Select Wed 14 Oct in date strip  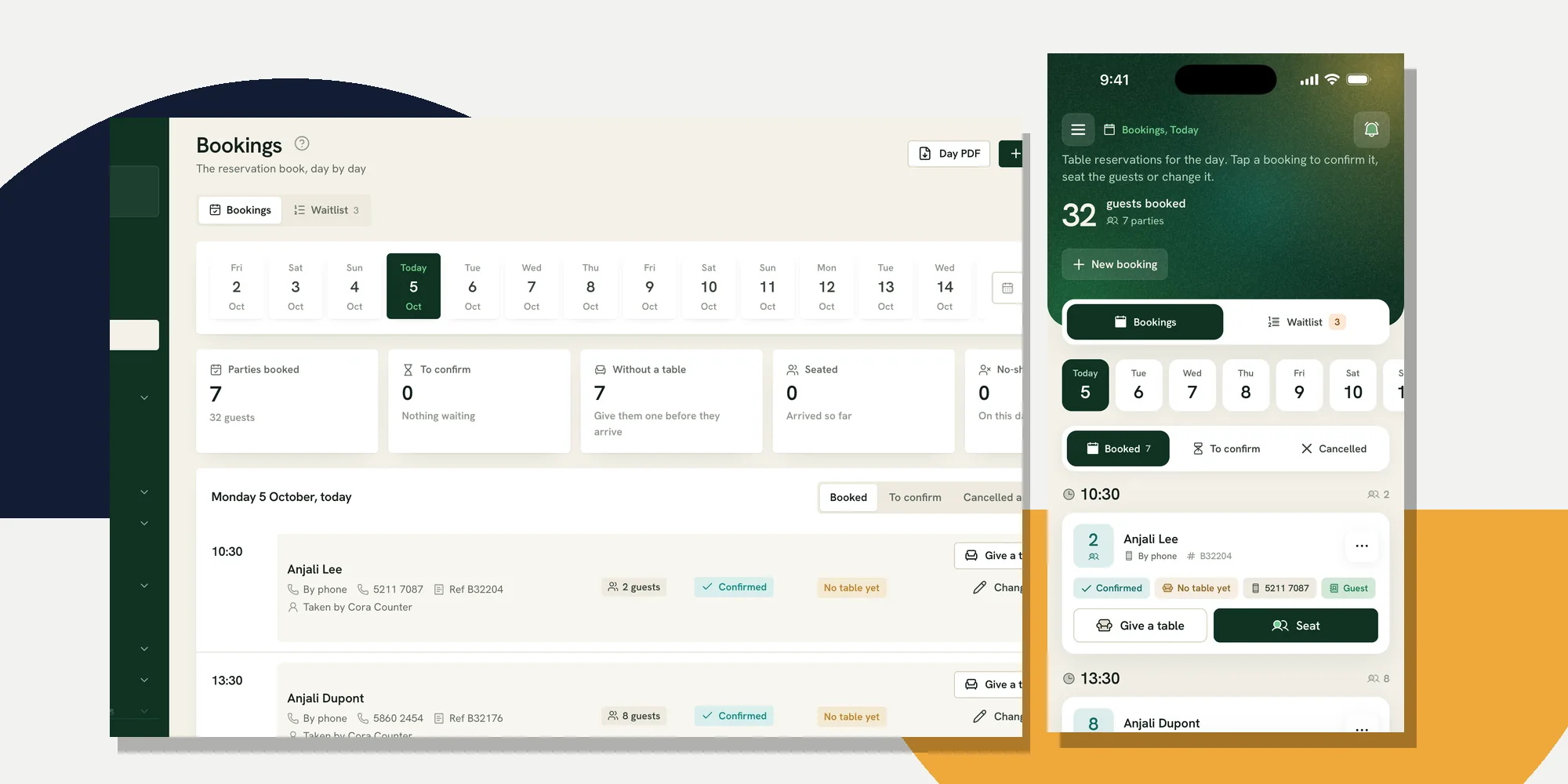(945, 286)
